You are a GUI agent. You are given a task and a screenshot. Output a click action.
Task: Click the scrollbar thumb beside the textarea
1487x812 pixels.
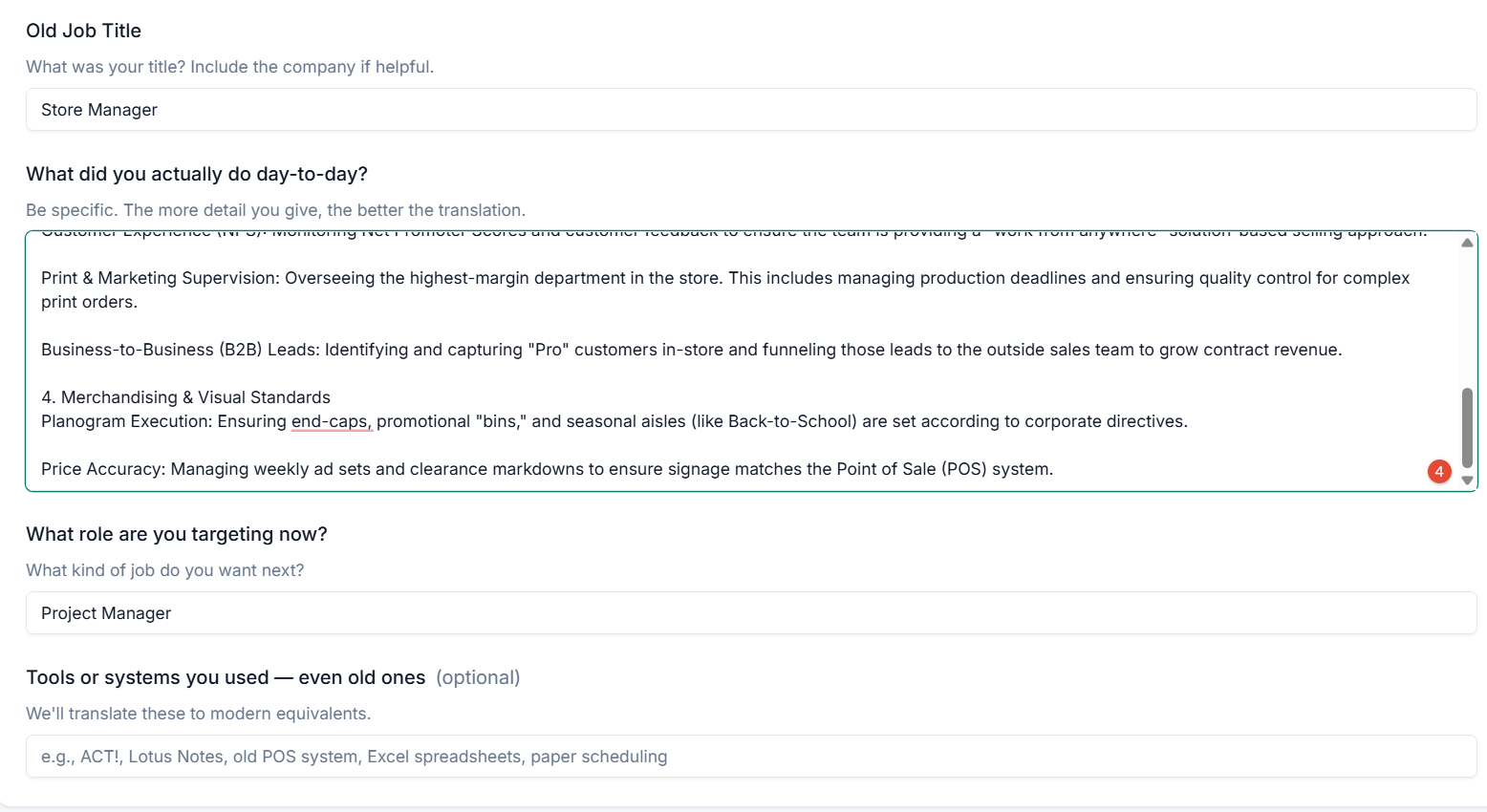point(1467,428)
